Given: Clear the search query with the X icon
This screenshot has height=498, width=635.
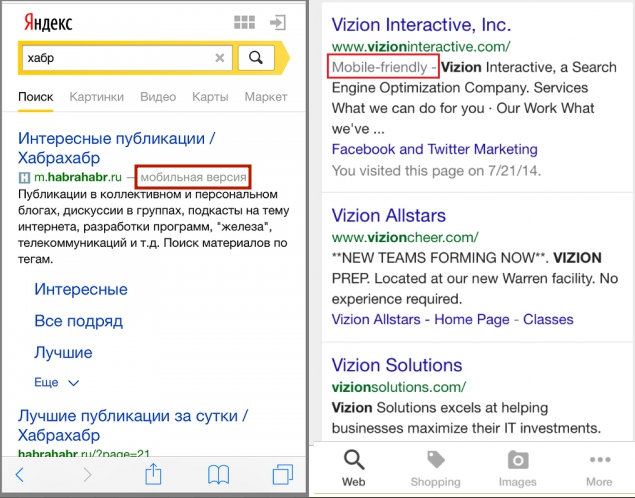Looking at the screenshot, I should (x=219, y=58).
